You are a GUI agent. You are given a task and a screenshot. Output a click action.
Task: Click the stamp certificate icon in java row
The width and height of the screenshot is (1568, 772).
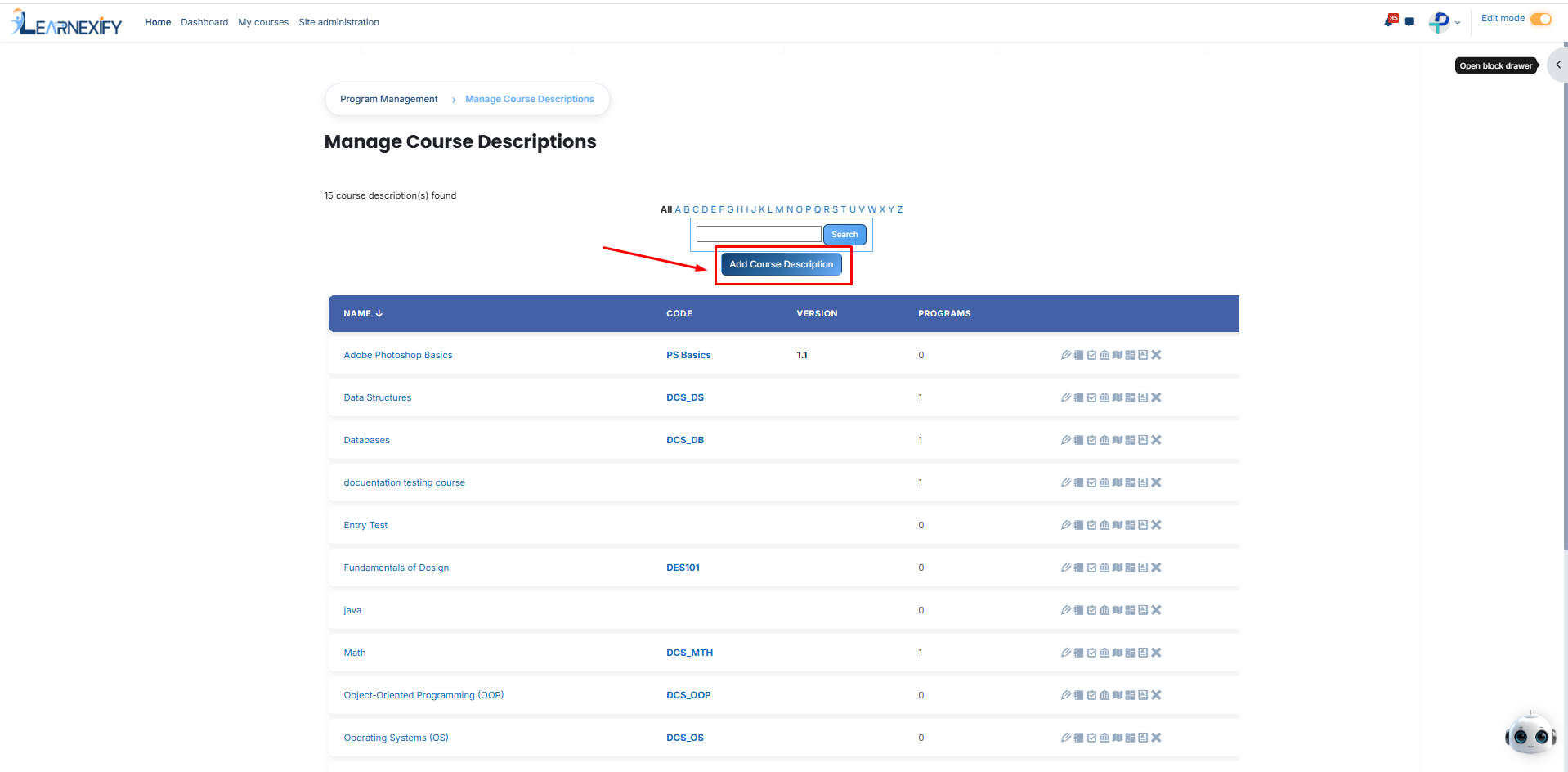click(1143, 610)
